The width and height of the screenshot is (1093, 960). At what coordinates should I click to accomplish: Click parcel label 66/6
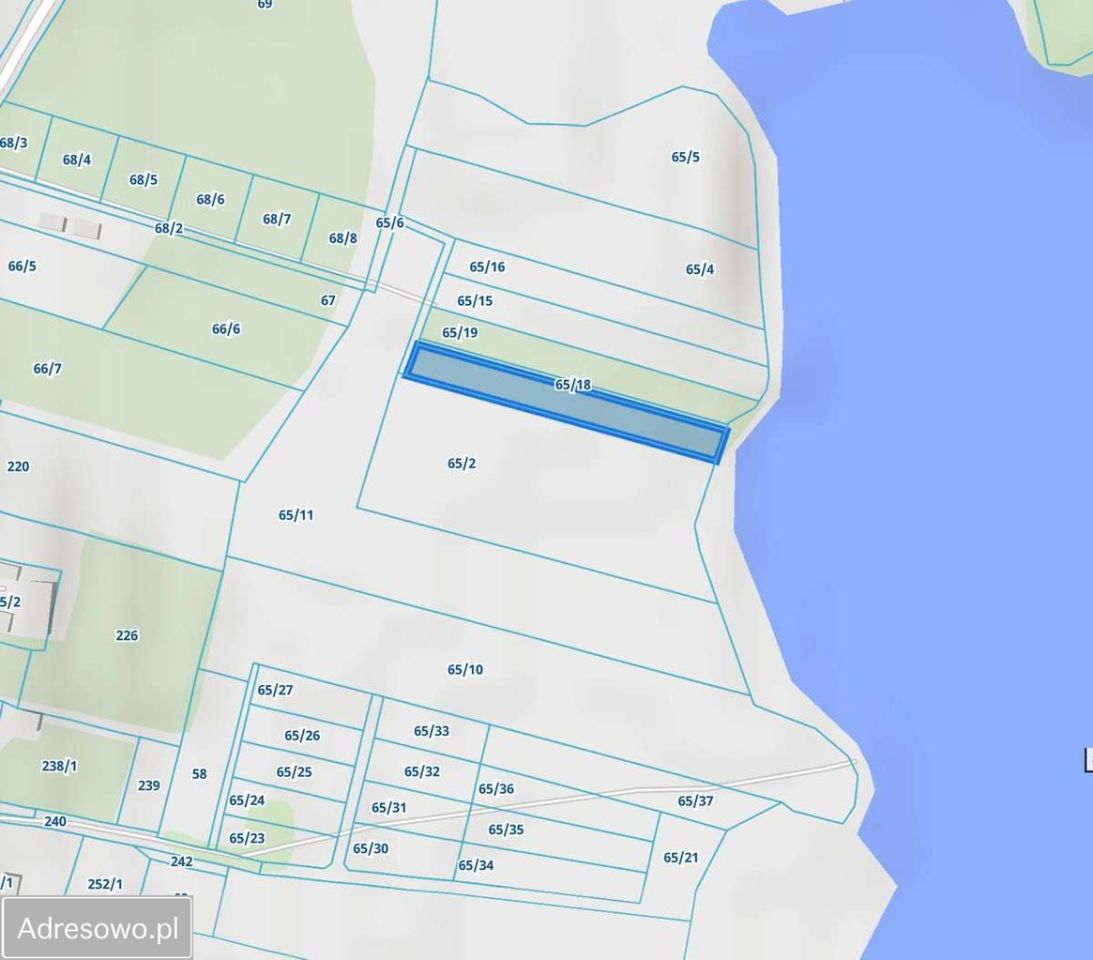(226, 329)
